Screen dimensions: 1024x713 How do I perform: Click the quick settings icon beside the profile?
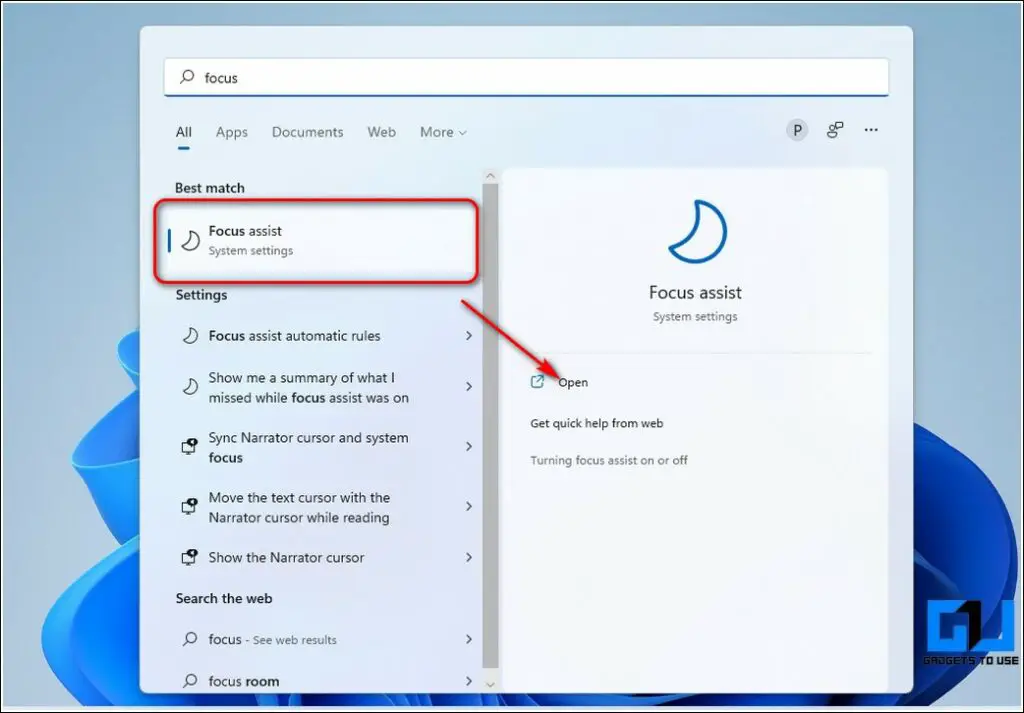pos(835,130)
